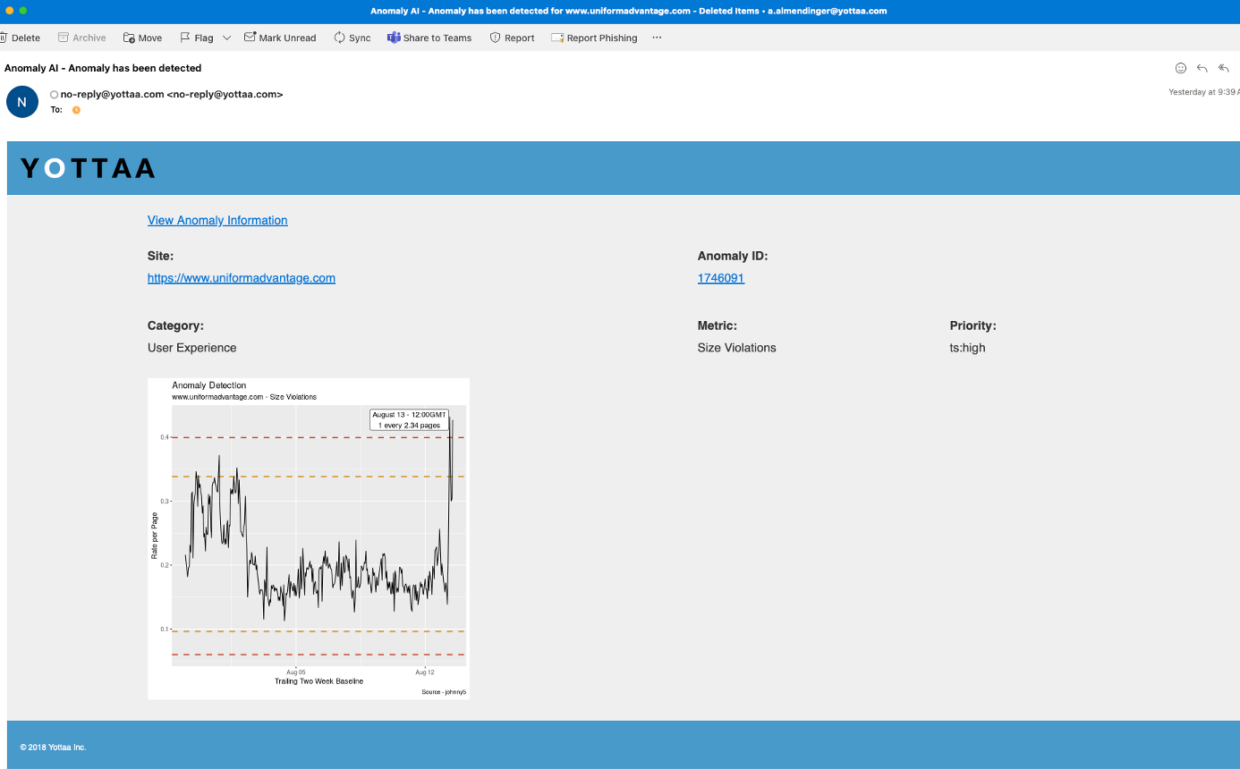Image resolution: width=1240 pixels, height=769 pixels.
Task: Click the '© 2018 Yottaa Inc.' footer text
Action: [53, 747]
